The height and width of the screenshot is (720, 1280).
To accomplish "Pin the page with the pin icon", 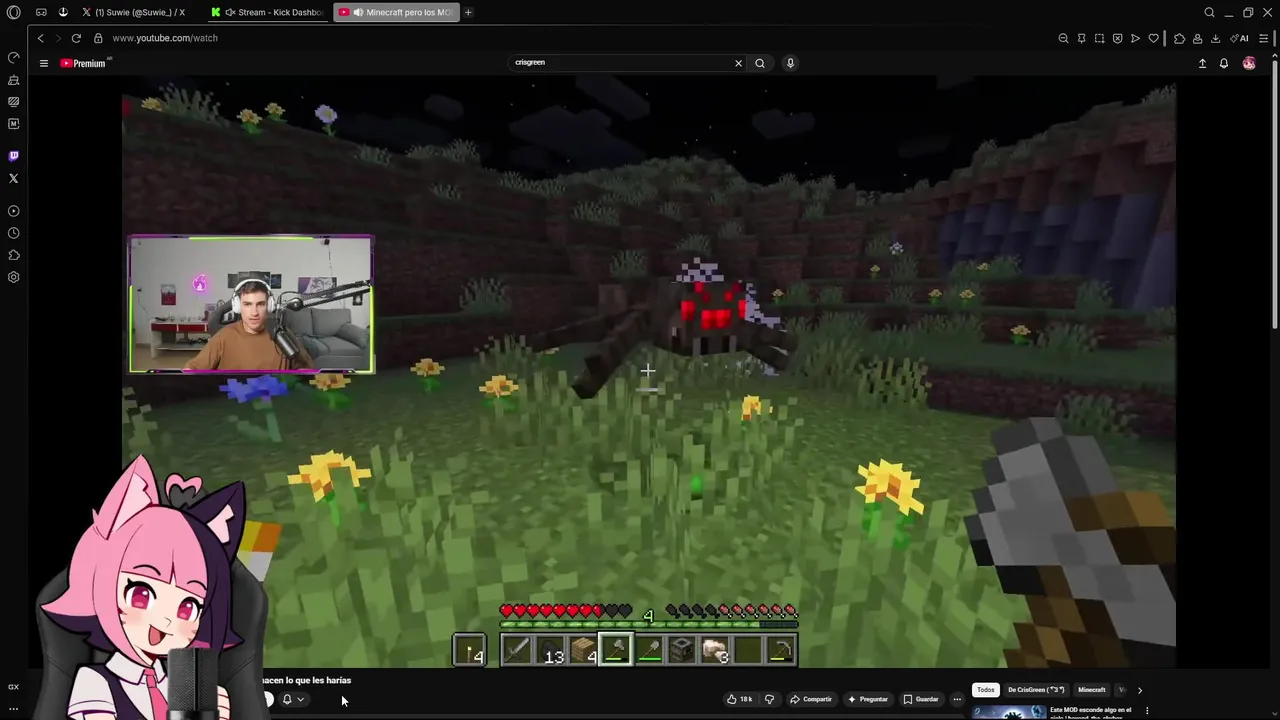I will [1081, 38].
